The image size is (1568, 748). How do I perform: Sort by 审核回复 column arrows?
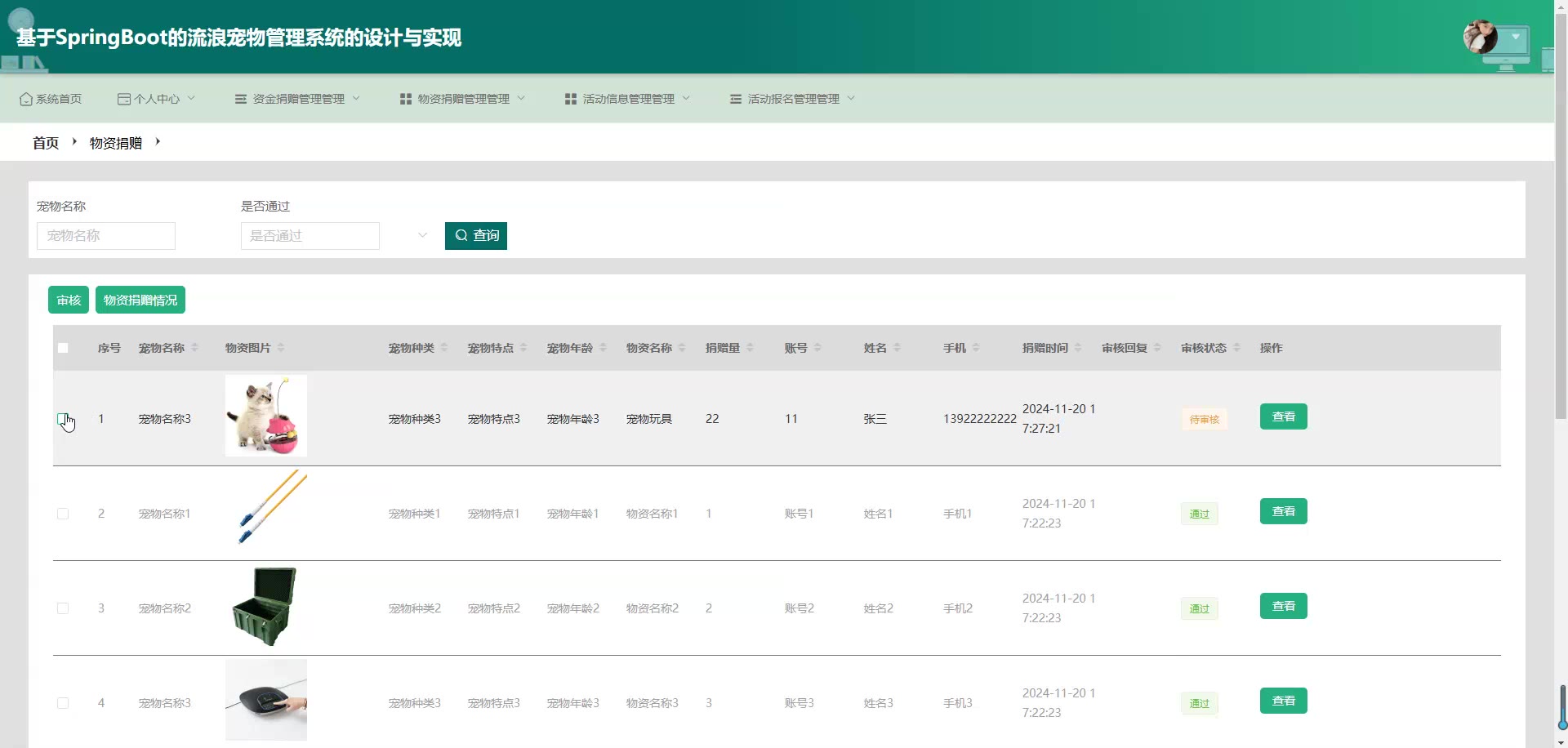[1157, 348]
